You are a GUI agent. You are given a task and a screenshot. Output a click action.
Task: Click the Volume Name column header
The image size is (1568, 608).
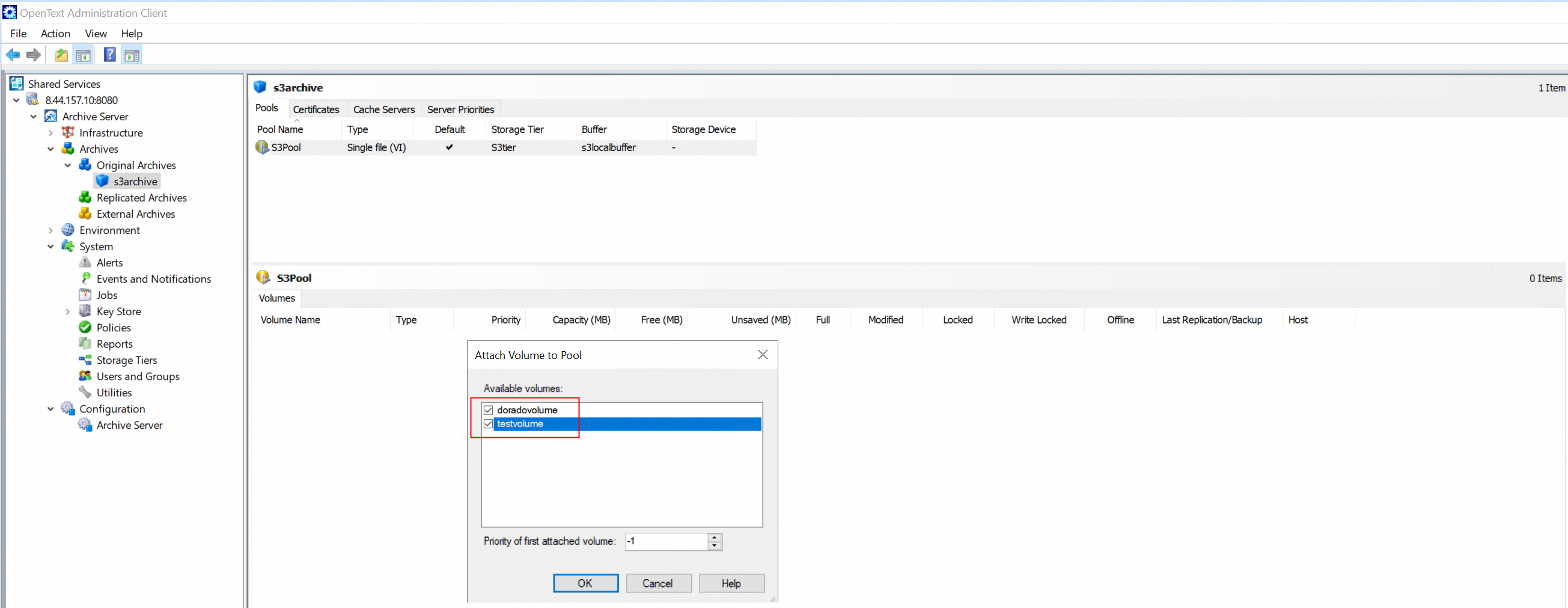pyautogui.click(x=322, y=320)
